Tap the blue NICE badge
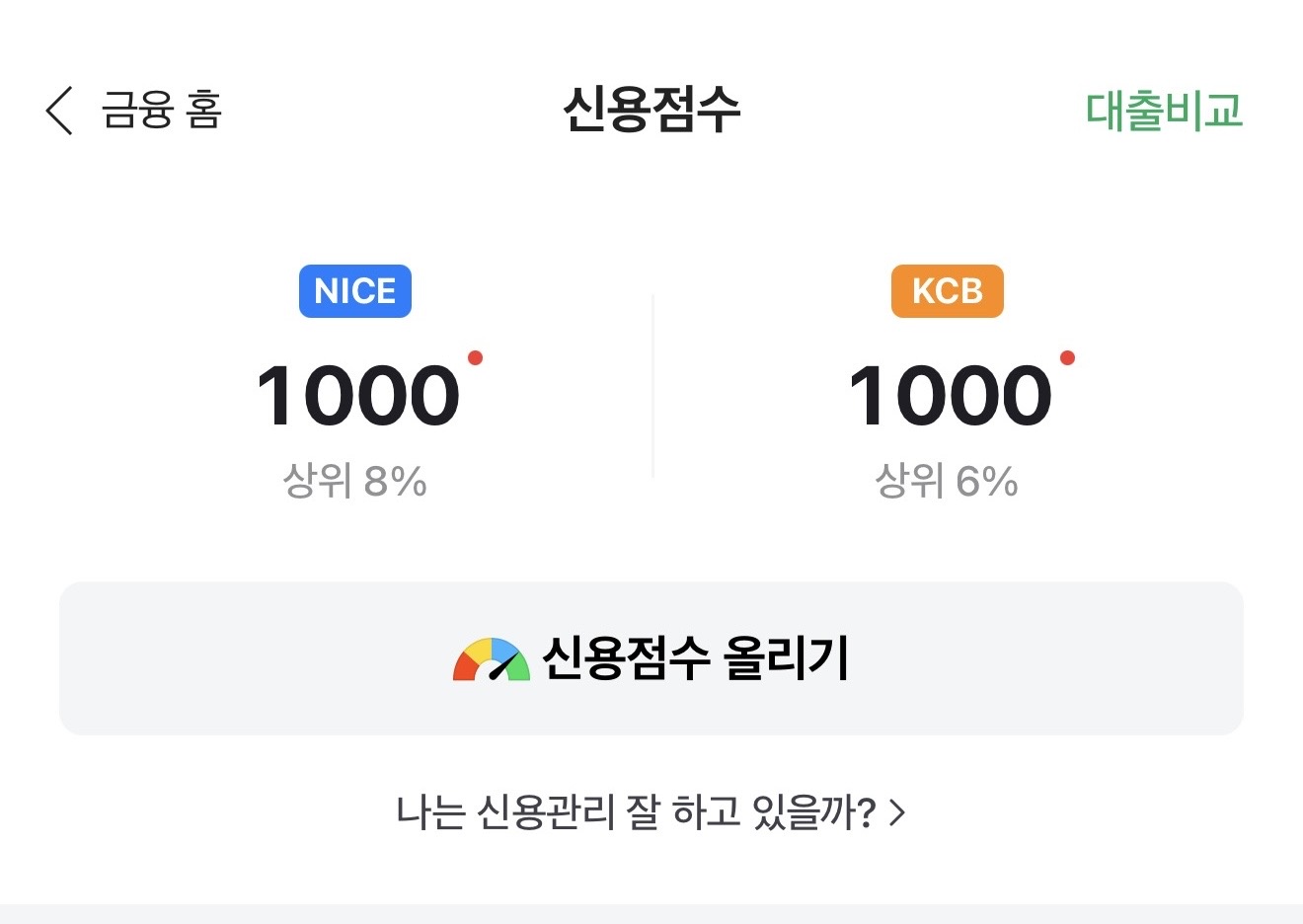 (x=355, y=291)
